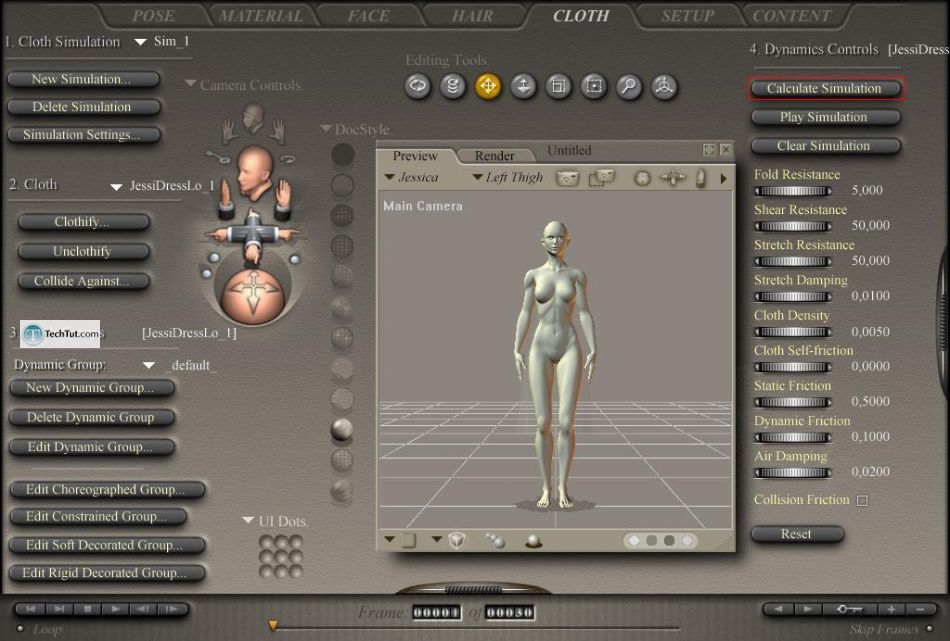Screen dimensions: 950x641
Task: Select the Twist editing tool
Action: [453, 87]
